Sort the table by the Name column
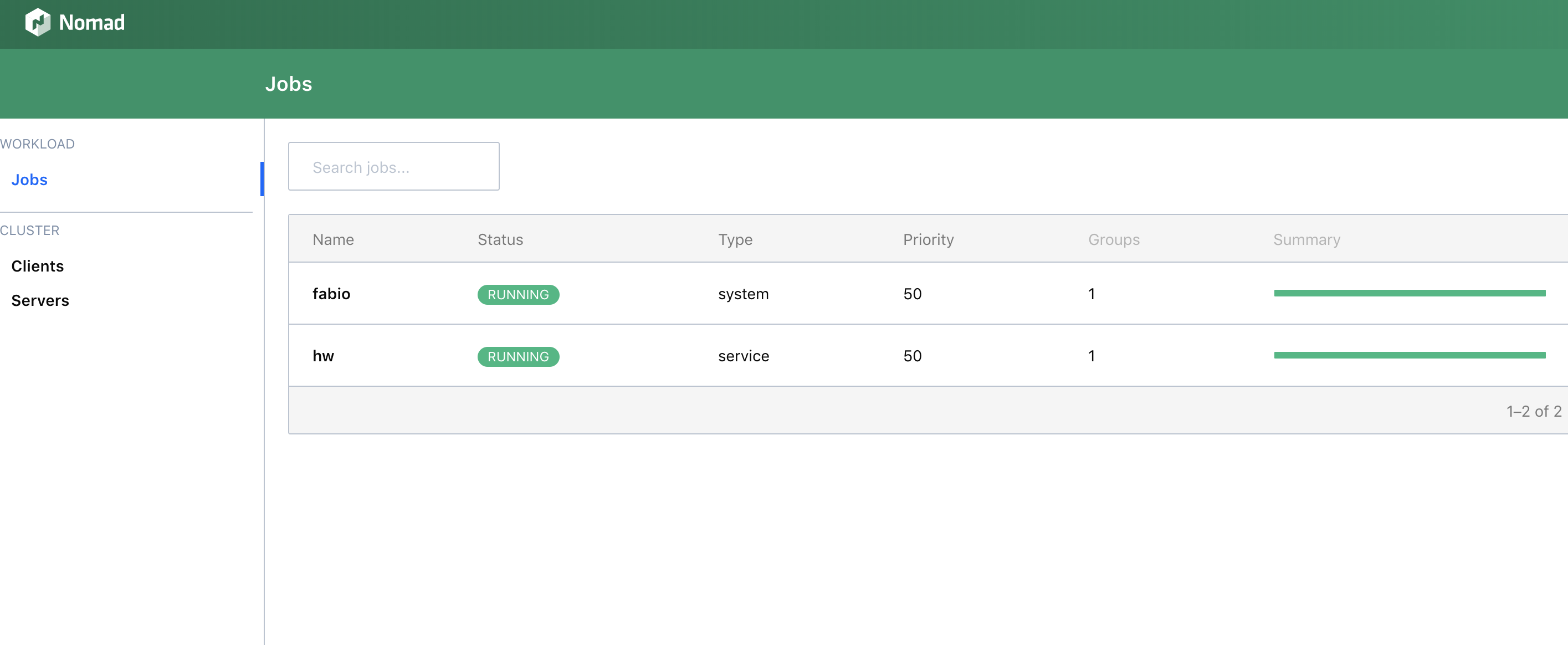 tap(333, 240)
